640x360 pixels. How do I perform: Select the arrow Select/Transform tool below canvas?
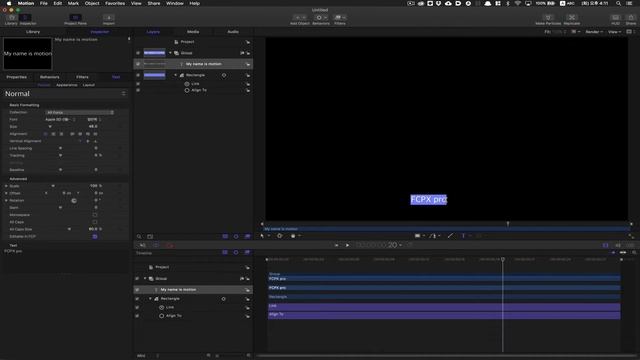tap(262, 236)
